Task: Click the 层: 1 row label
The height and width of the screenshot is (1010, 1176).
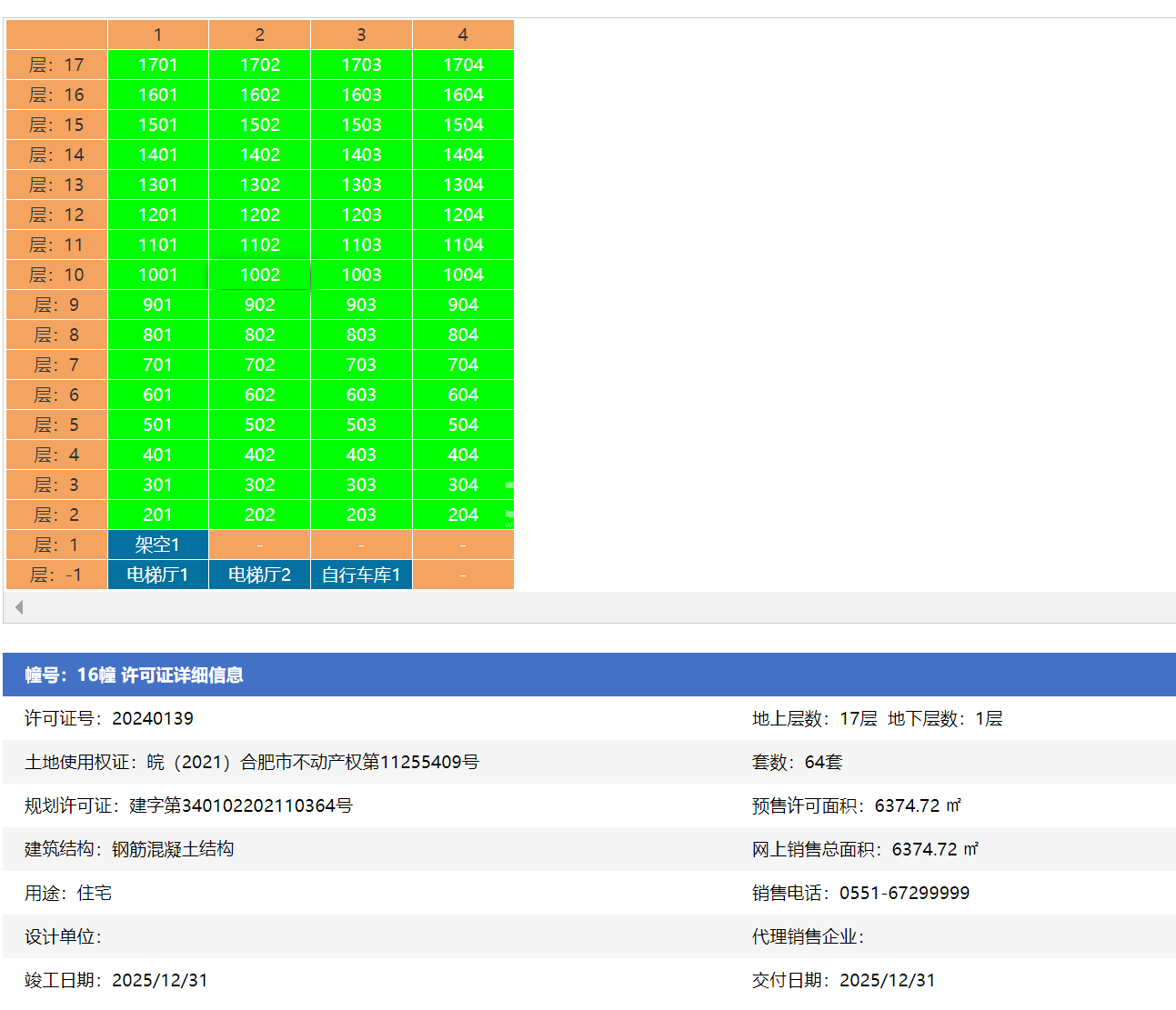Action: click(56, 545)
